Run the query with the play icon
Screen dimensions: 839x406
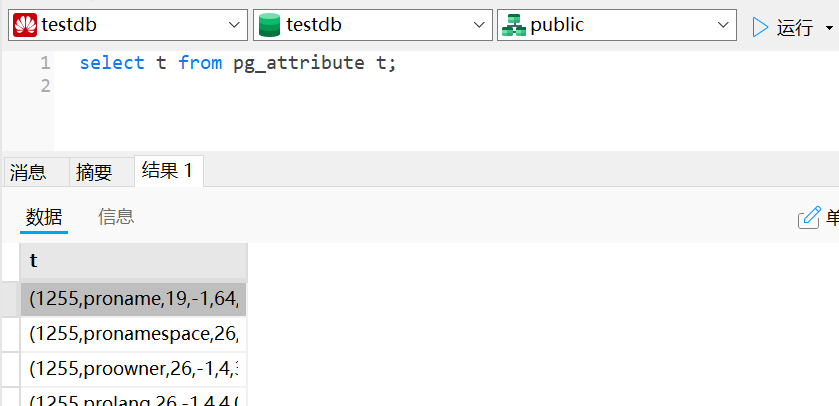point(760,27)
